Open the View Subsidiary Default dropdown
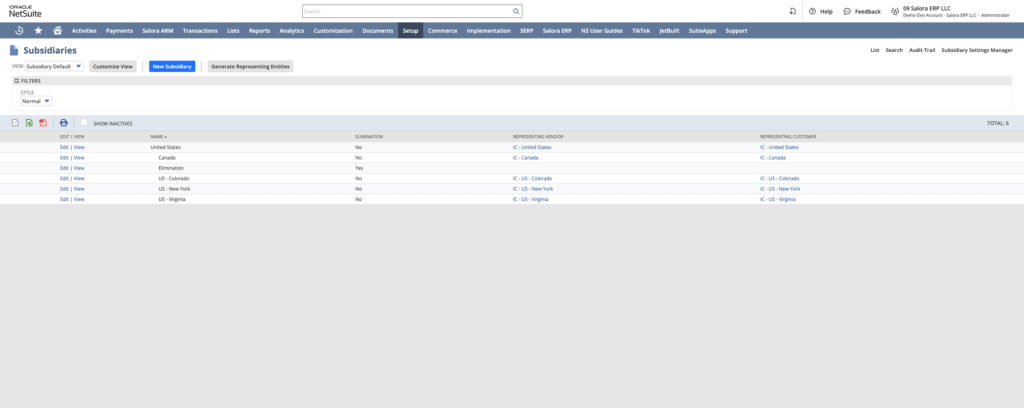 54,66
